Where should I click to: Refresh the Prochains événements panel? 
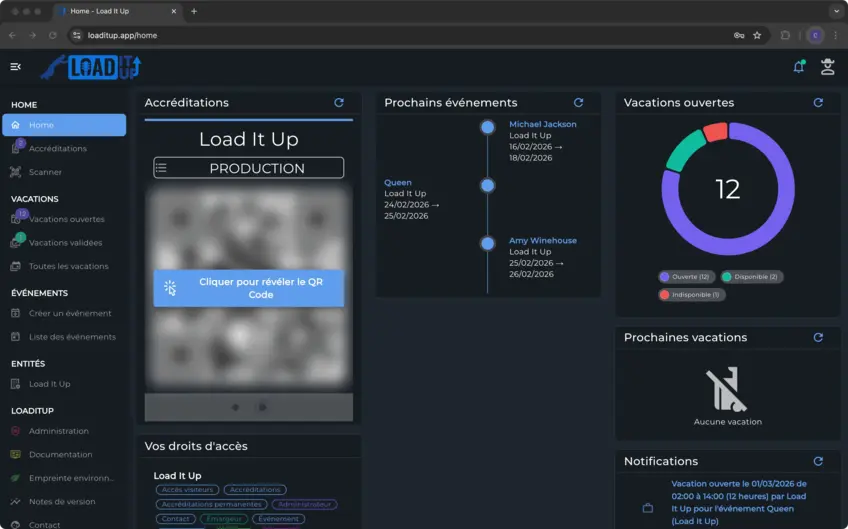[x=578, y=103]
